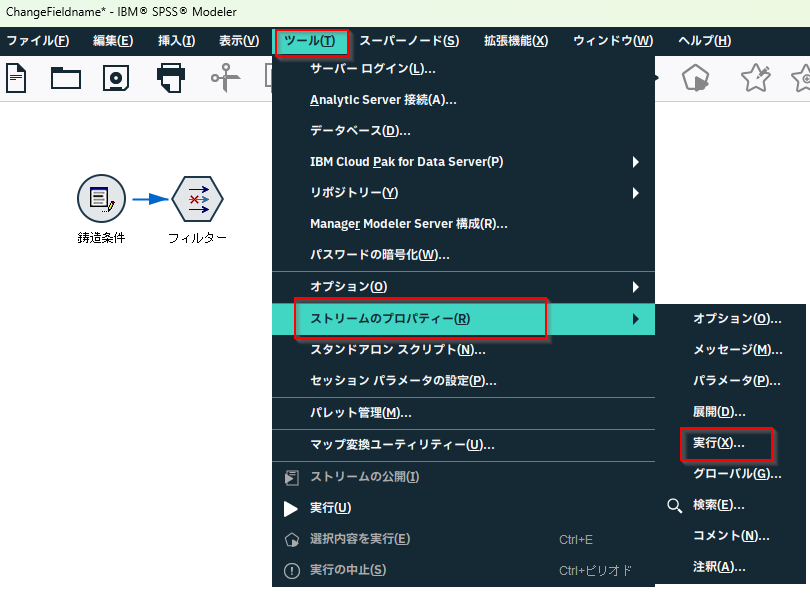Click the star with wand toolbar icon
Image resolution: width=810 pixels, height=596 pixels.
point(755,77)
